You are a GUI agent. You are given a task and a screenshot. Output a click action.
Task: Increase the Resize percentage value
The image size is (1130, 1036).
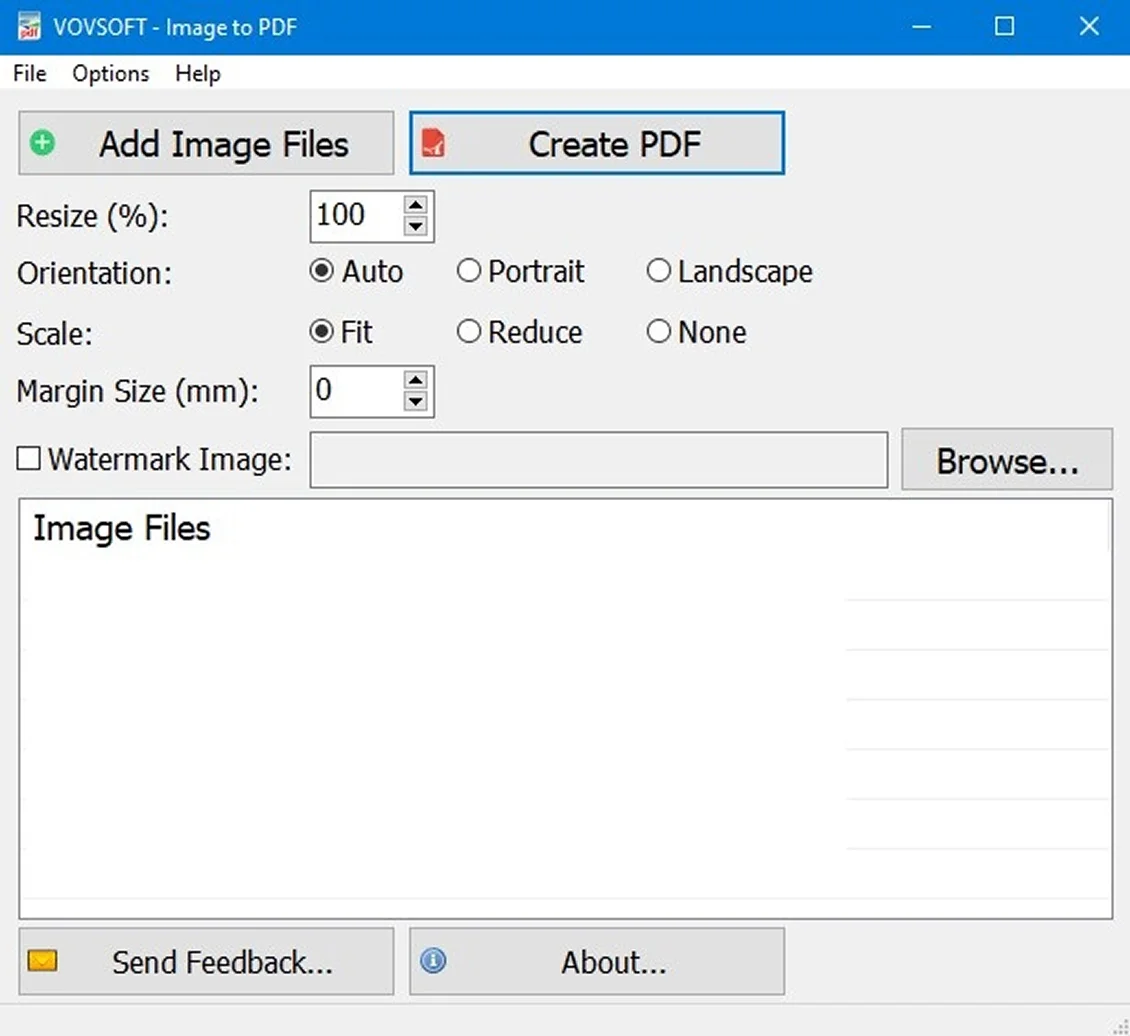click(415, 205)
